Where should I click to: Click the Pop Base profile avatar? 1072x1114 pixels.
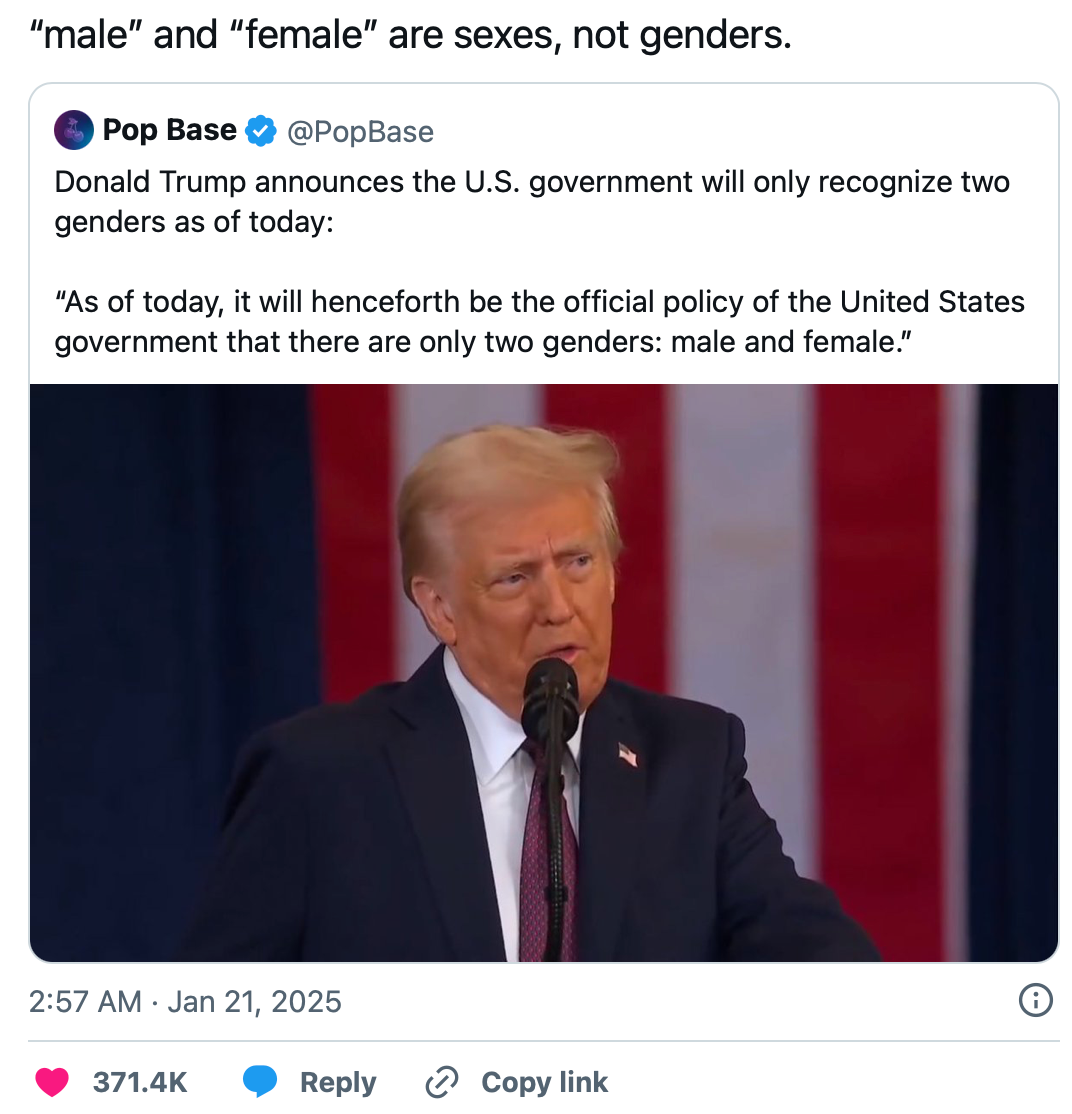(73, 130)
